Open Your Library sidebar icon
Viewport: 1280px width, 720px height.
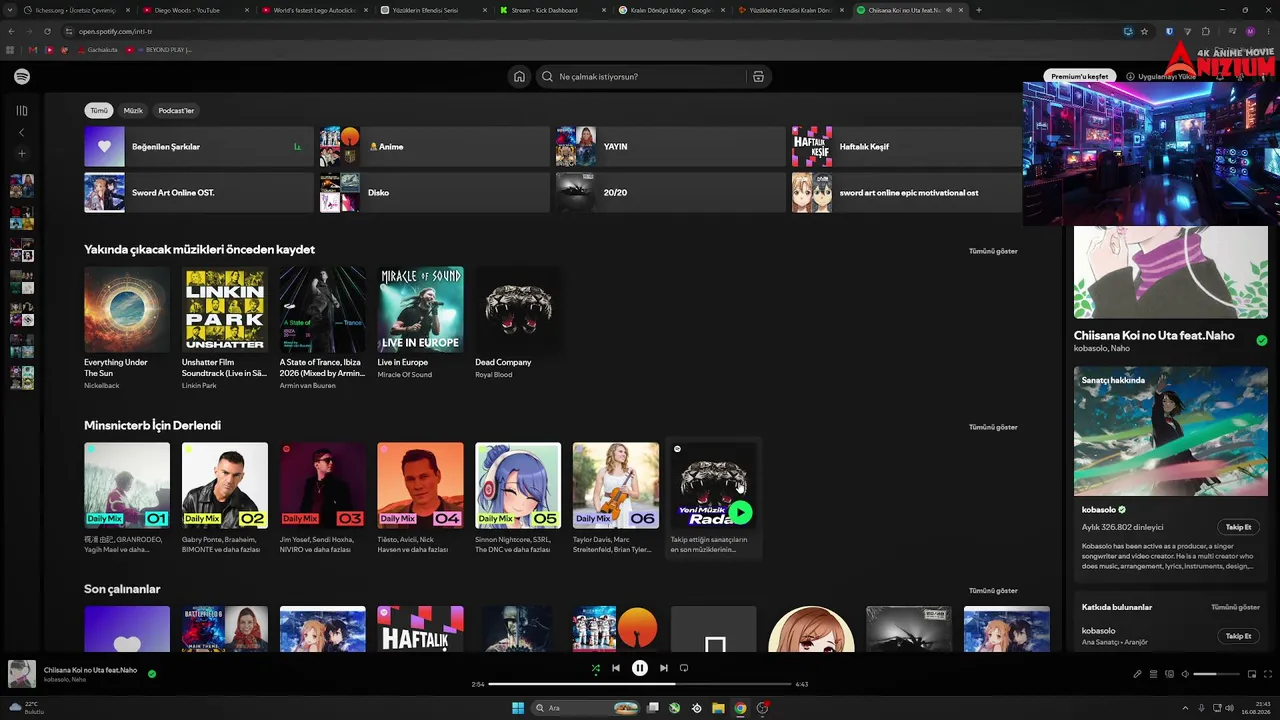coord(22,111)
